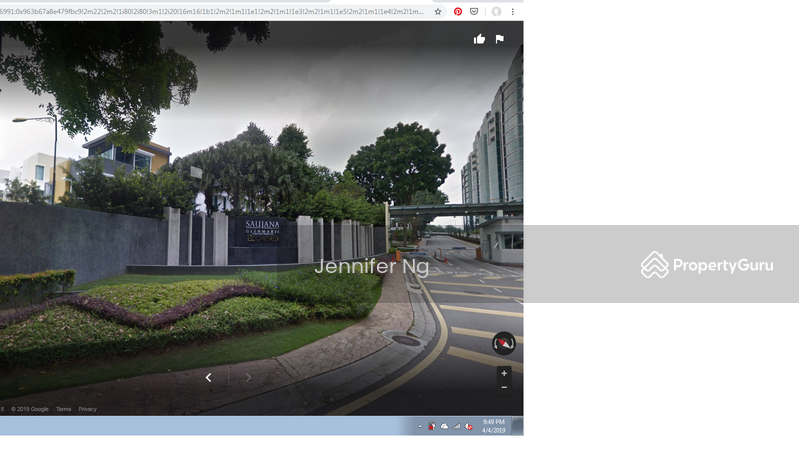Bookmark page with the star icon
This screenshot has width=800, height=450.
click(438, 12)
